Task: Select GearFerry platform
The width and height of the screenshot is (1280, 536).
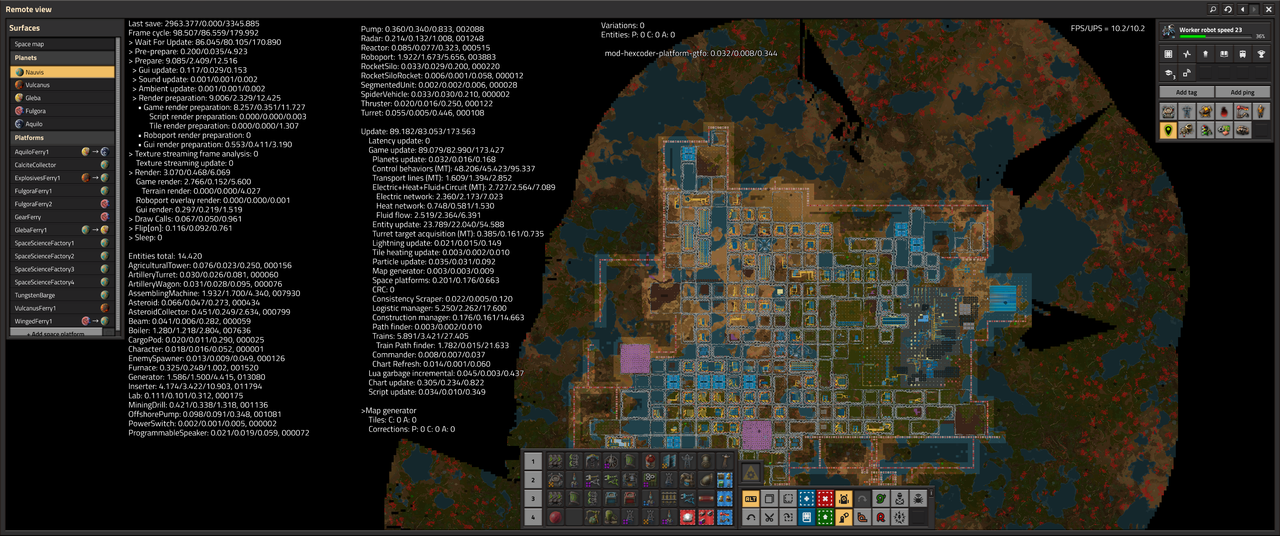Action: (62, 216)
